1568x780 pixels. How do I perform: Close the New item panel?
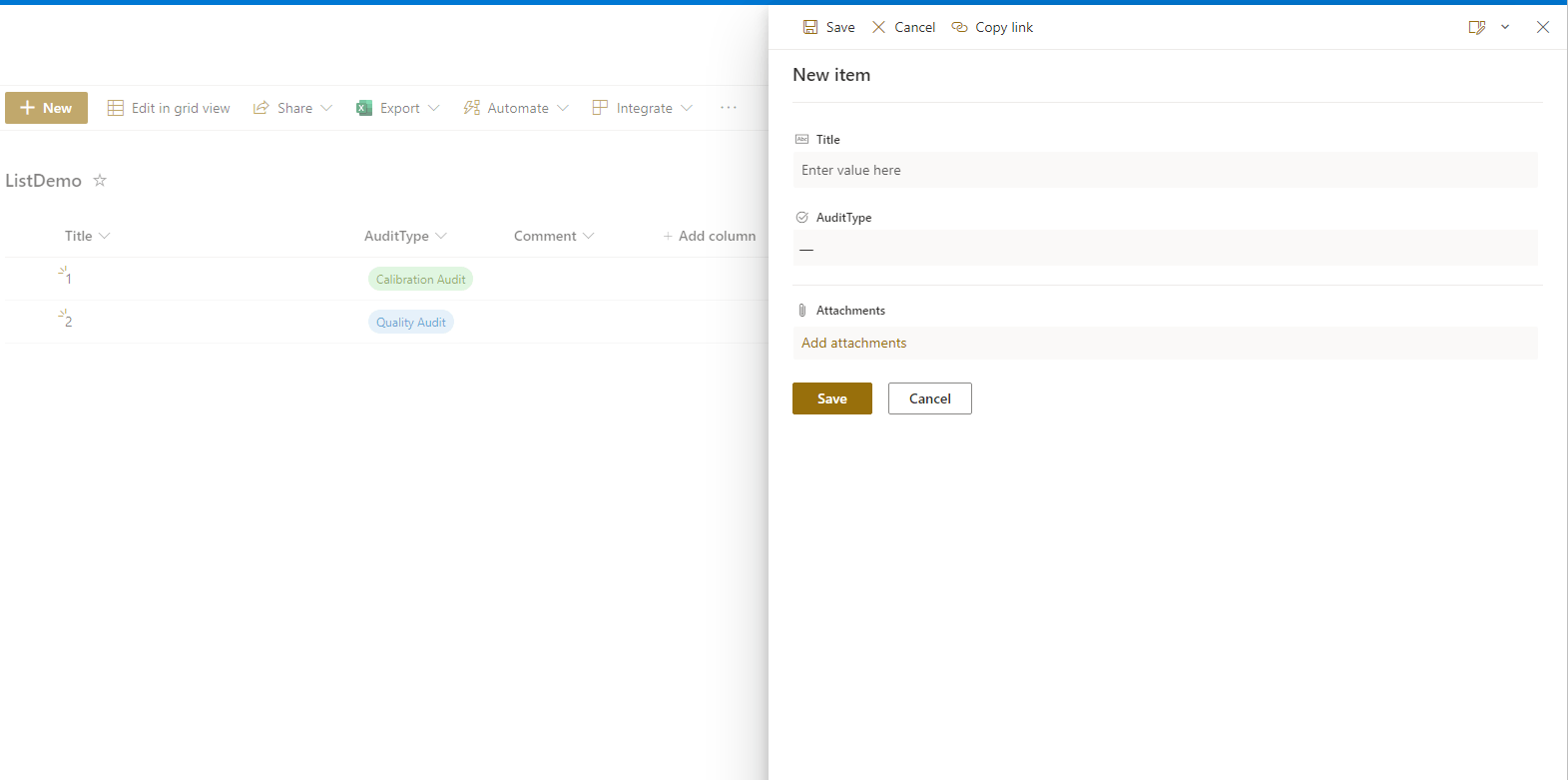(1543, 27)
